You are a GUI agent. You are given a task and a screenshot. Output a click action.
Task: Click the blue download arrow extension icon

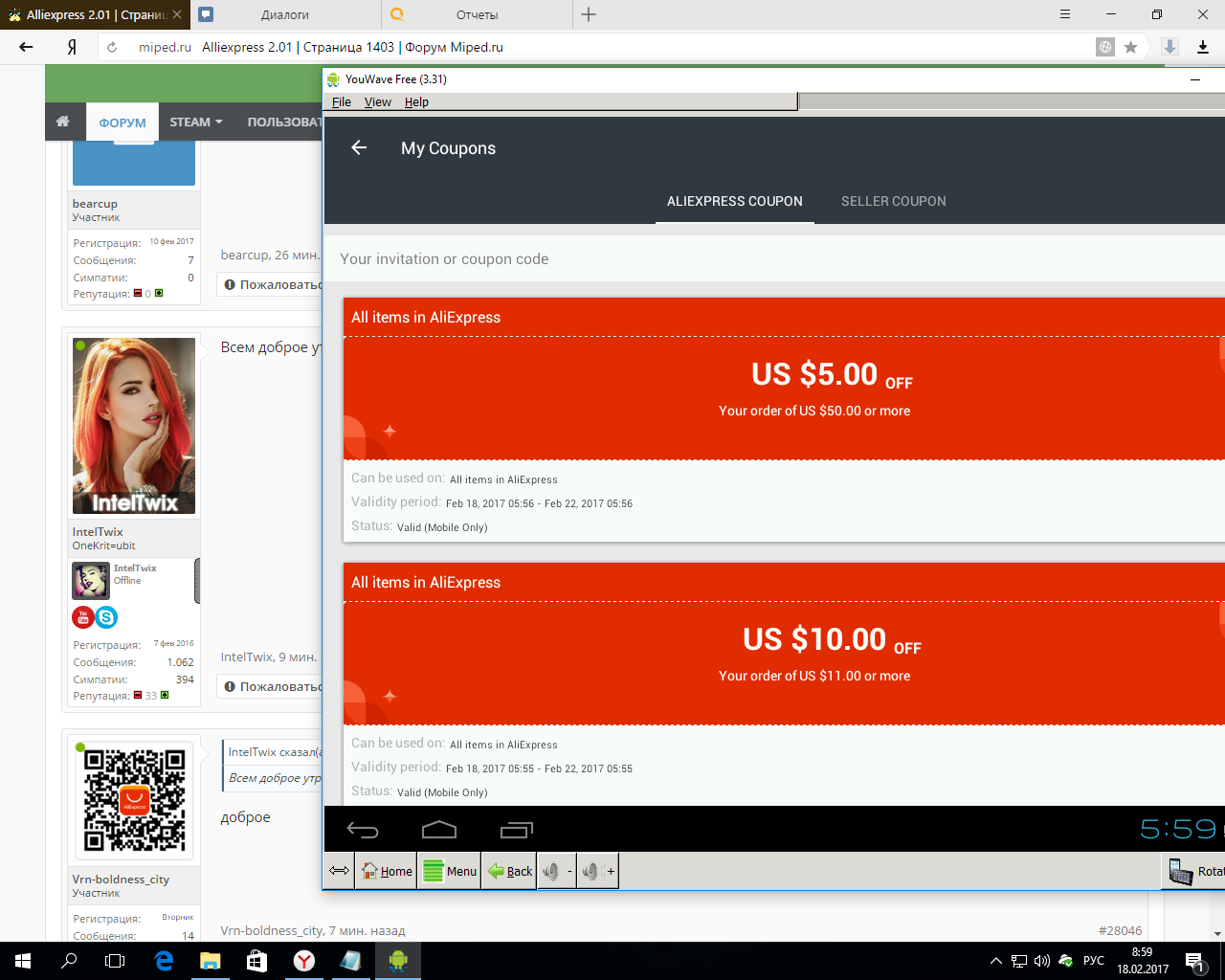click(x=1169, y=47)
